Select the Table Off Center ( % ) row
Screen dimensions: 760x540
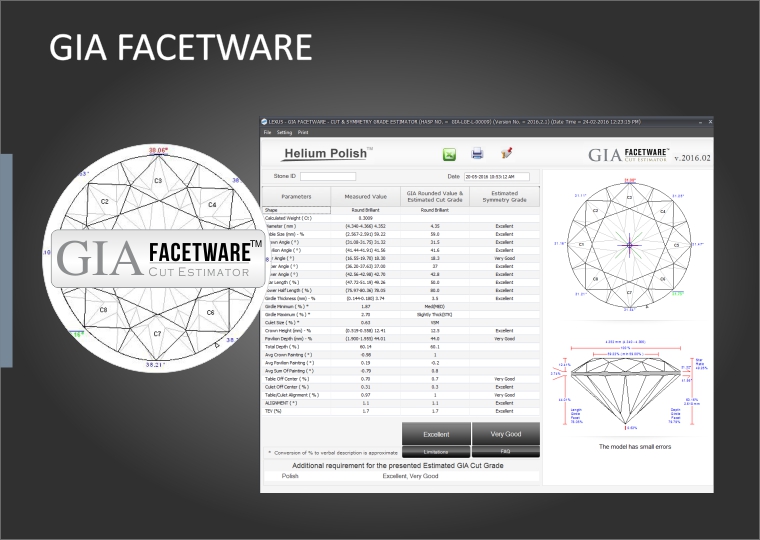tap(401, 379)
